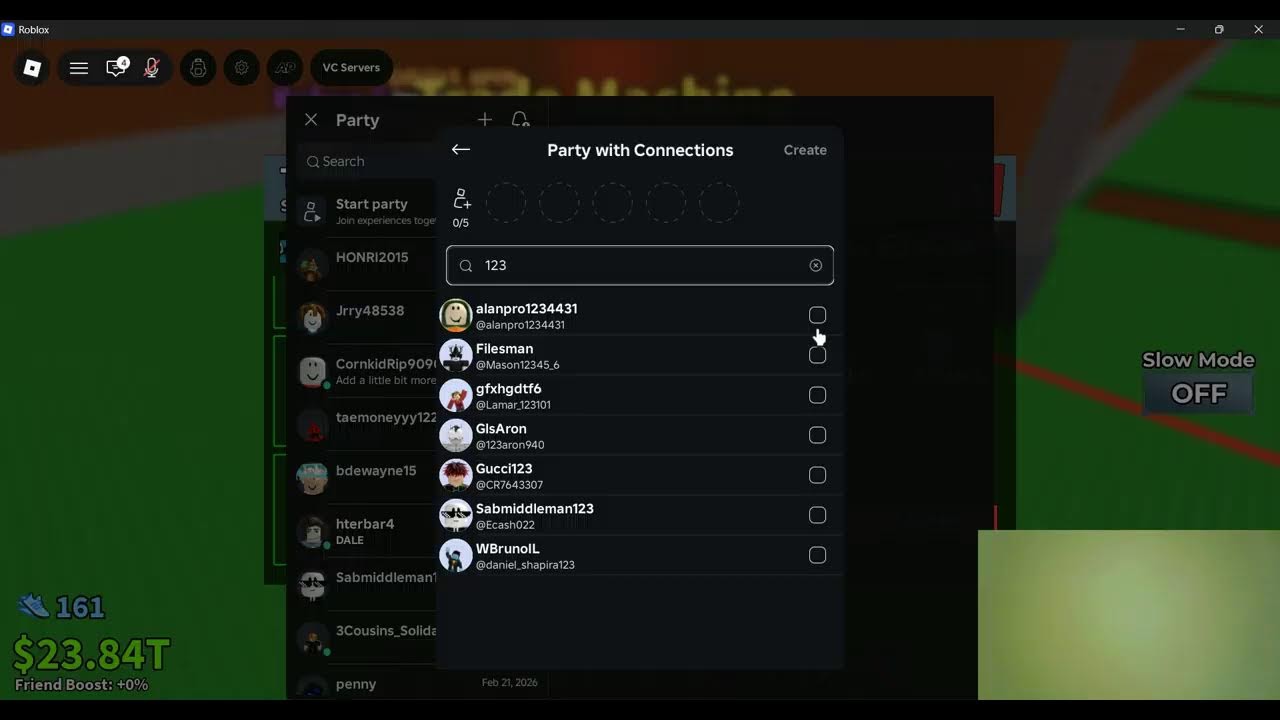Select the Gucci123 checkbox

point(817,475)
